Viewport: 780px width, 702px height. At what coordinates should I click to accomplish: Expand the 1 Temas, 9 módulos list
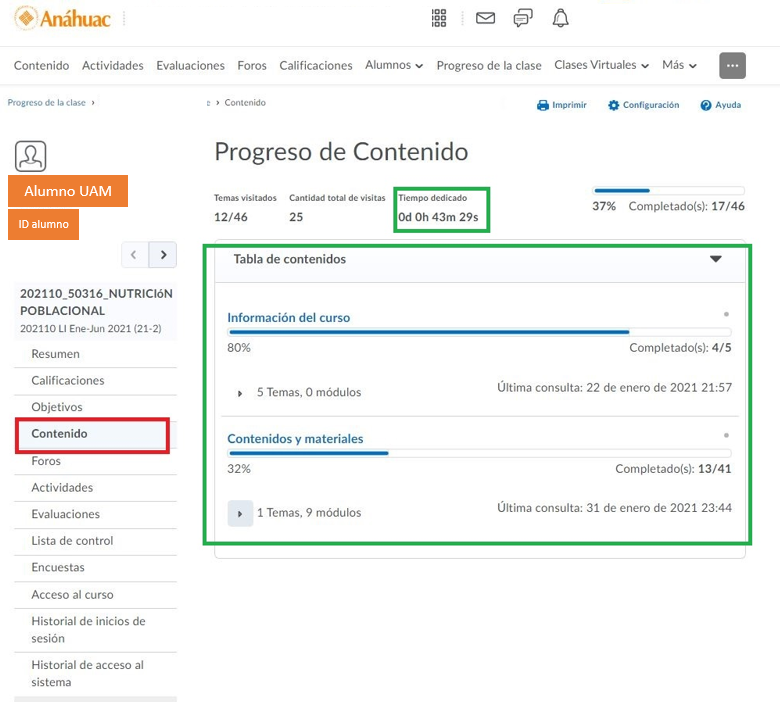pyautogui.click(x=240, y=513)
